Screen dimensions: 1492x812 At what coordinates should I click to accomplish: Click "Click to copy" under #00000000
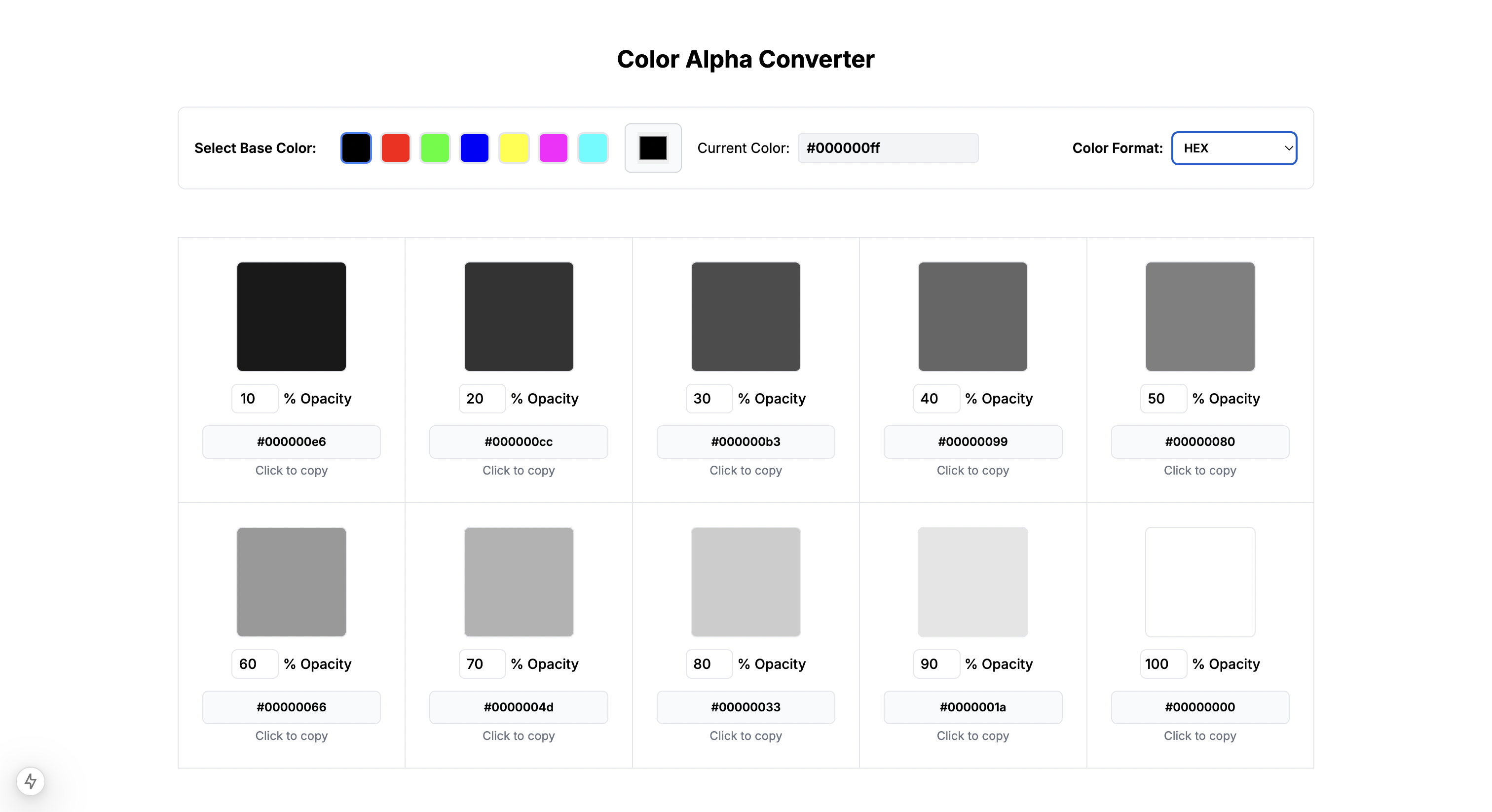coord(1200,736)
